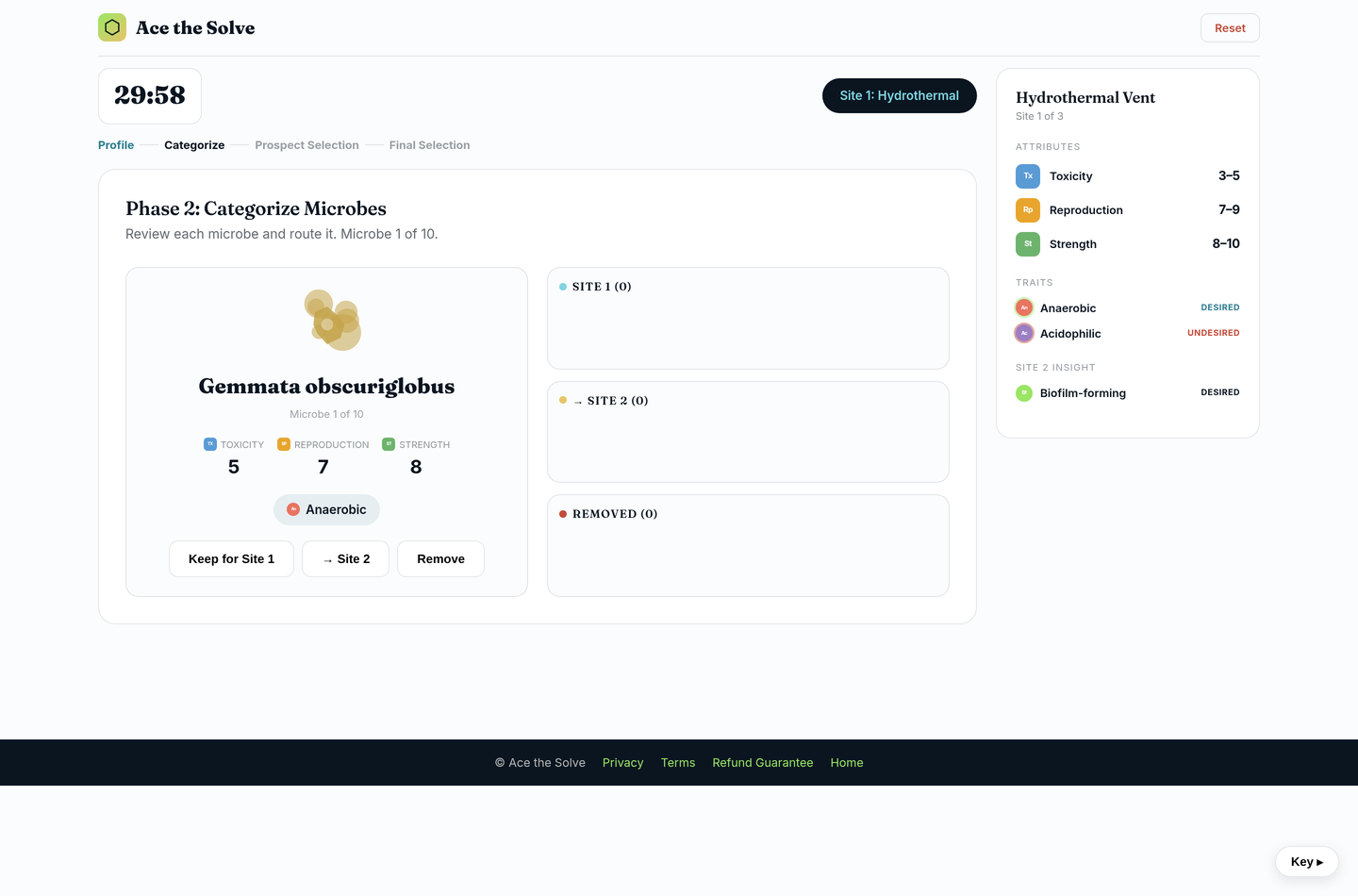The image size is (1358, 896).
Task: Click the Gemmata obscuriglobus microbe illustration
Action: click(x=332, y=320)
